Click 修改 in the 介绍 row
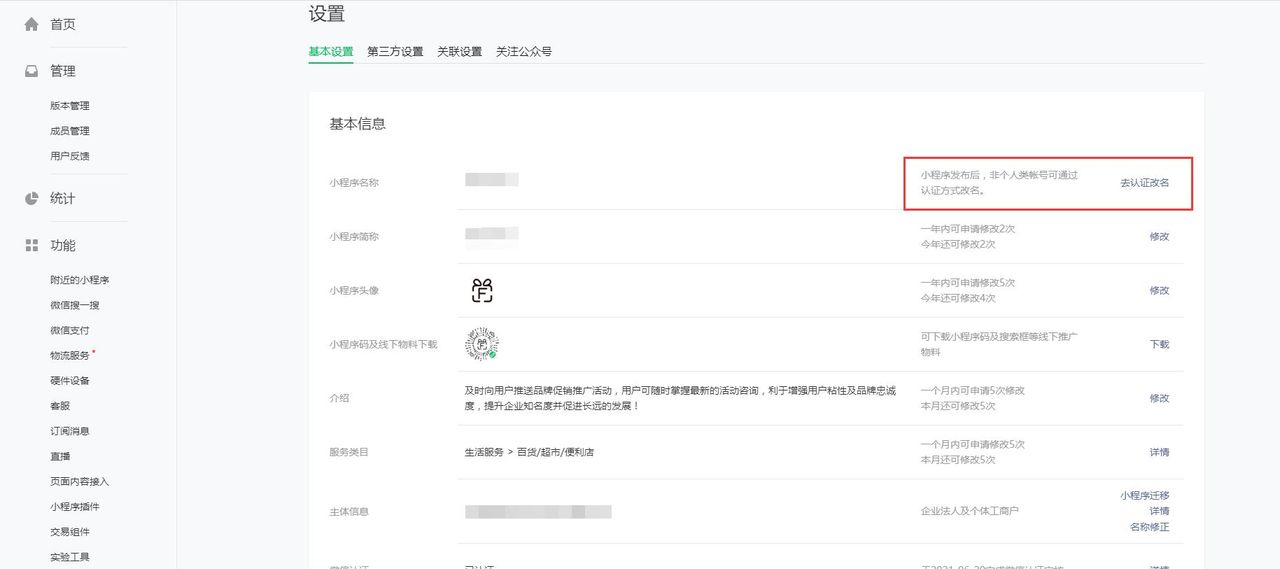Image resolution: width=1280 pixels, height=569 pixels. (x=1159, y=398)
